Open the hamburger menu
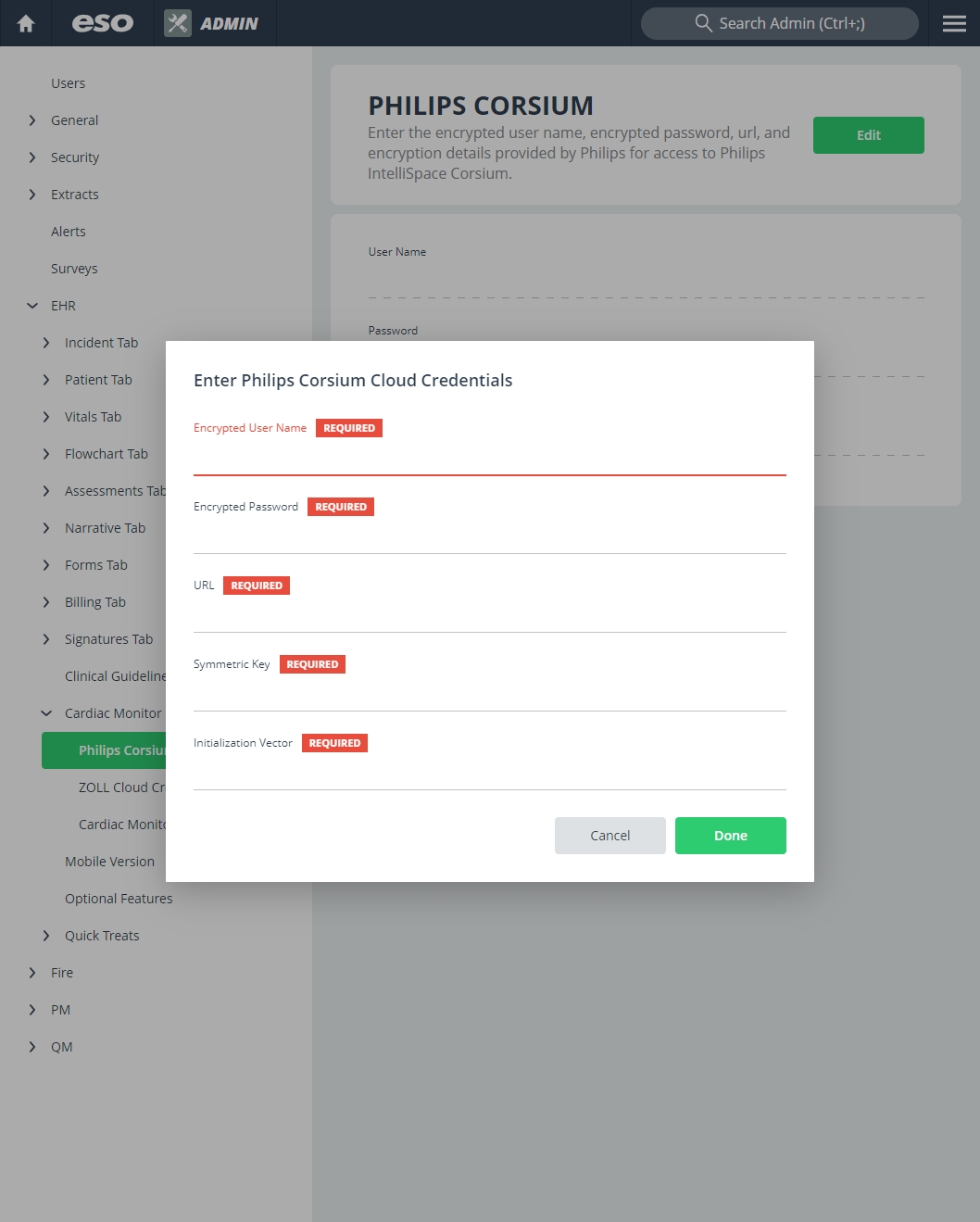The width and height of the screenshot is (980, 1222). coord(954,23)
